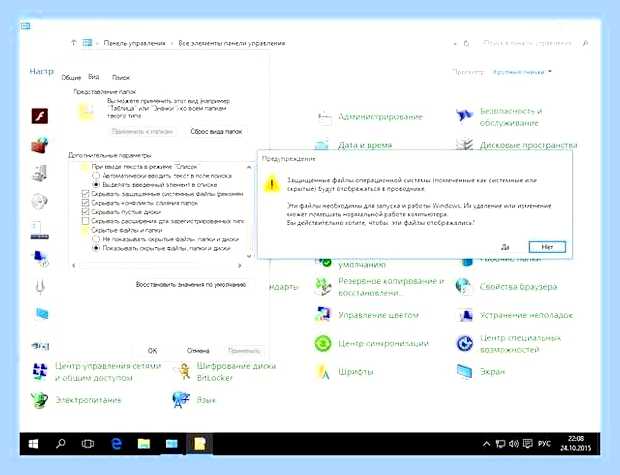Screen dimensions: 620x475
Task: Switch to the Вид tab
Action: (94, 77)
